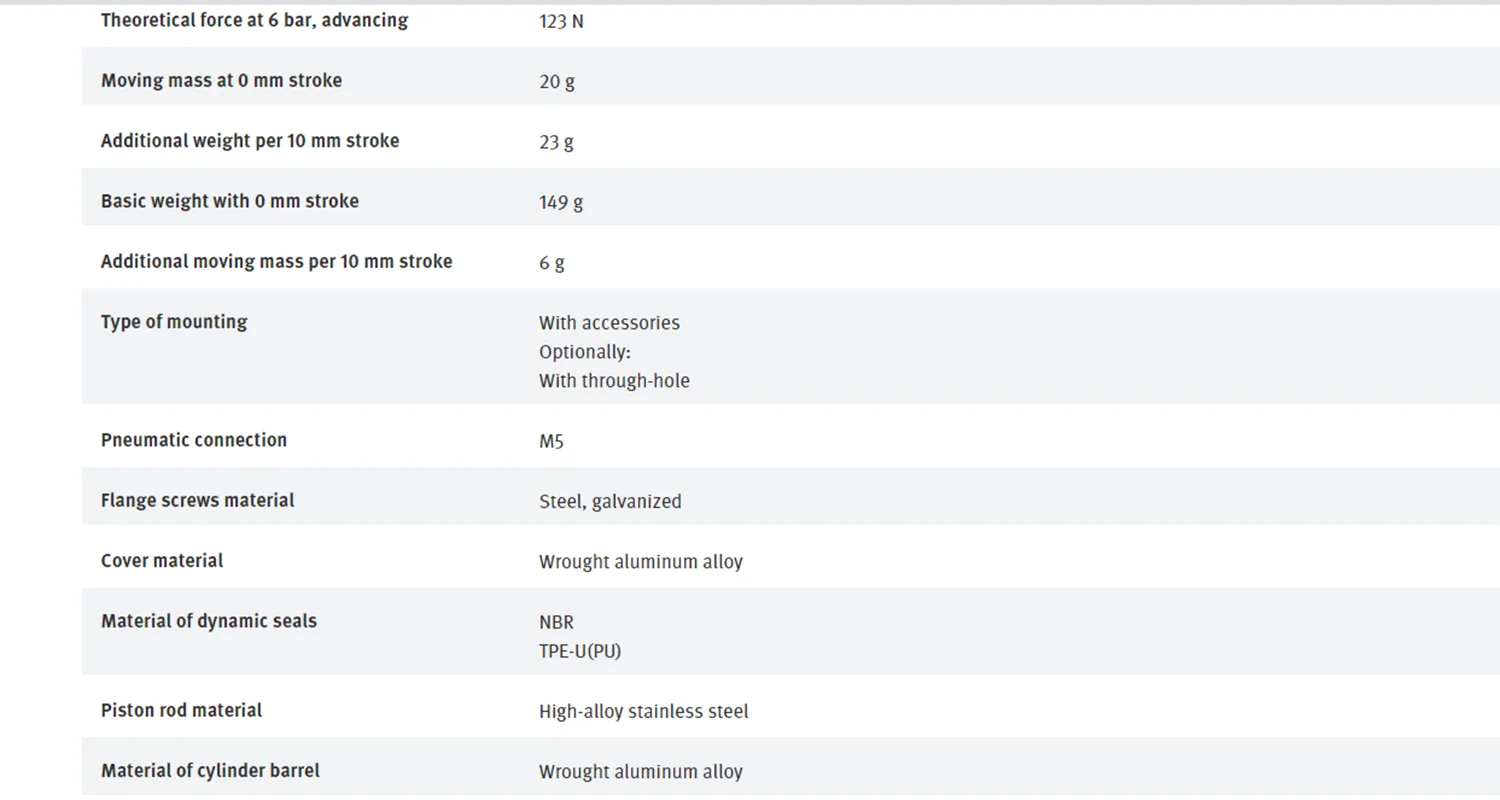
Task: Click the "Type of mounting" label
Action: pos(174,322)
